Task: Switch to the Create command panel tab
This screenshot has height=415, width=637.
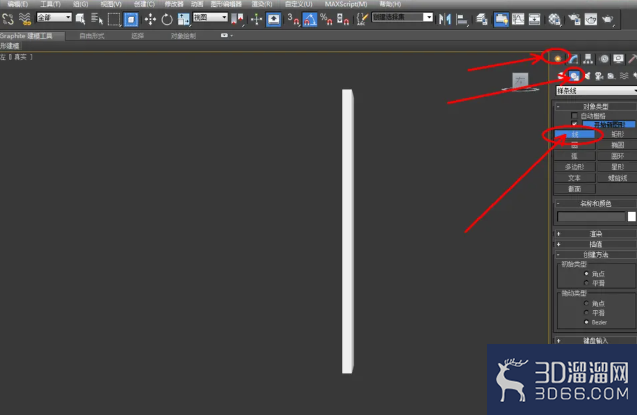Action: tap(557, 58)
